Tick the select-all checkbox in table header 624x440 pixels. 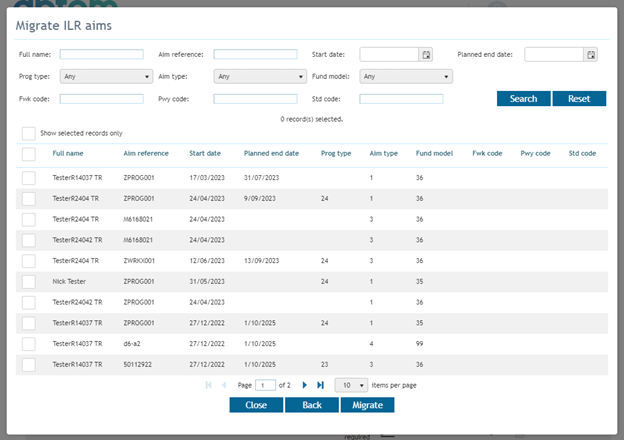(29, 154)
